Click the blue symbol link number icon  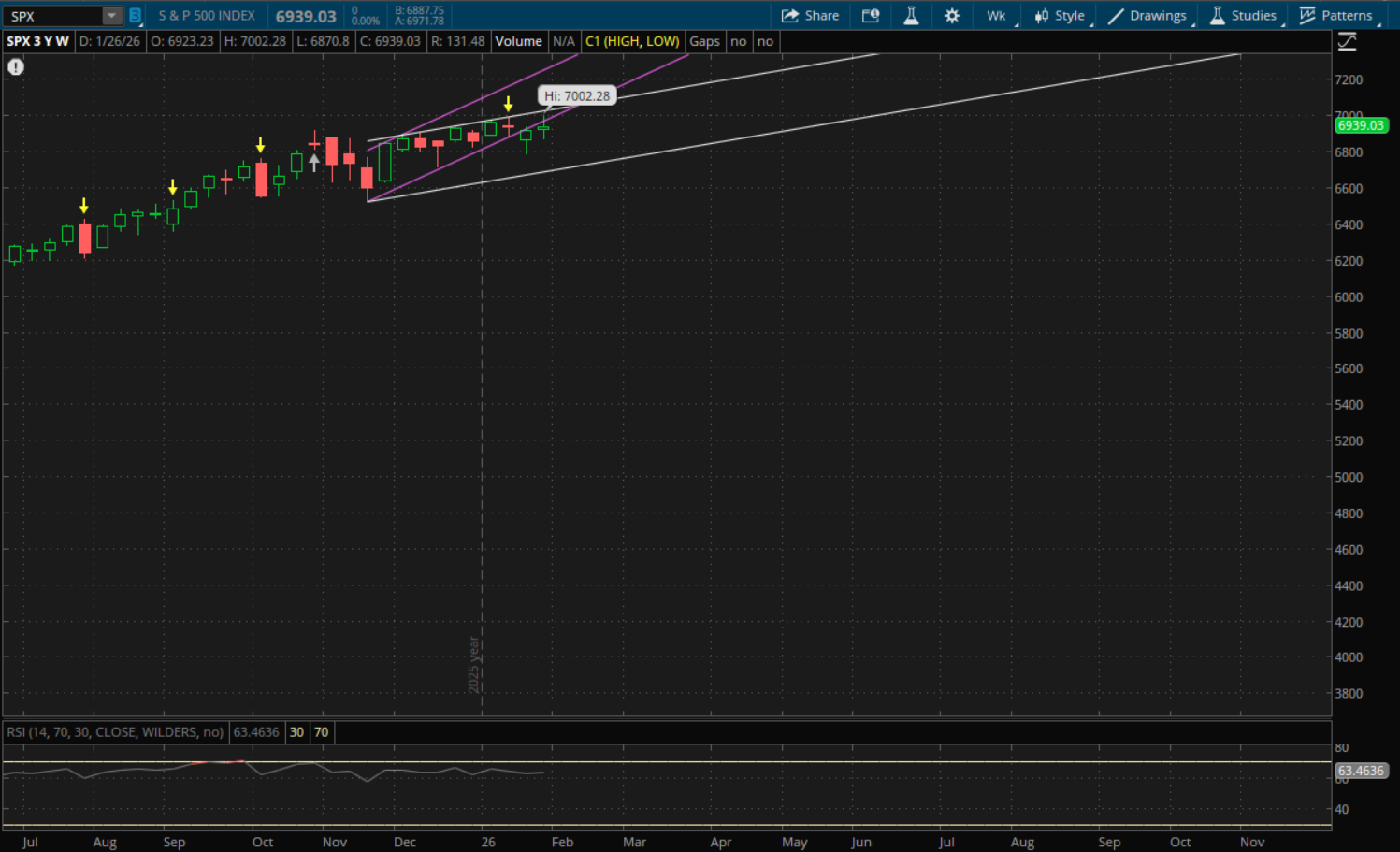135,16
